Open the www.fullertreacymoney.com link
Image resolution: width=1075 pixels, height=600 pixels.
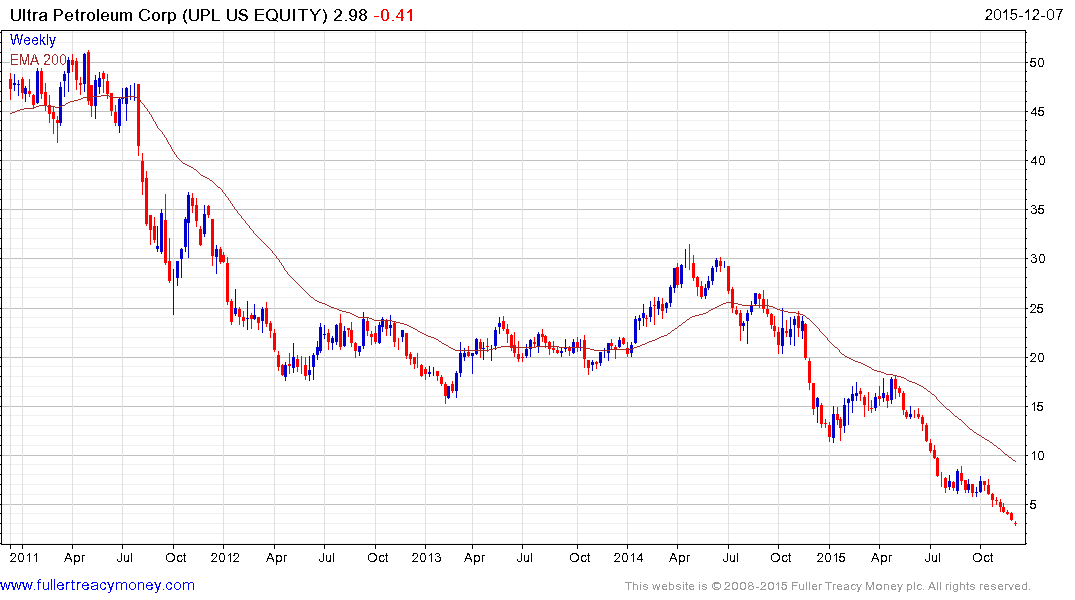click(x=97, y=586)
